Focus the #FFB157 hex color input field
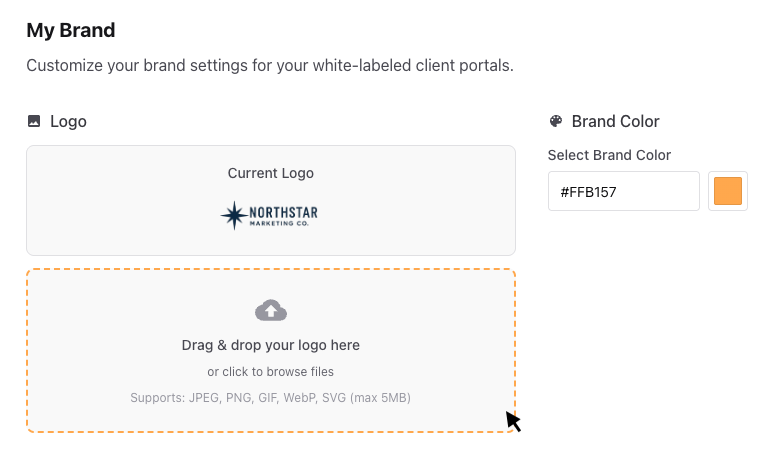Viewport: 766px width, 469px height. click(x=623, y=191)
